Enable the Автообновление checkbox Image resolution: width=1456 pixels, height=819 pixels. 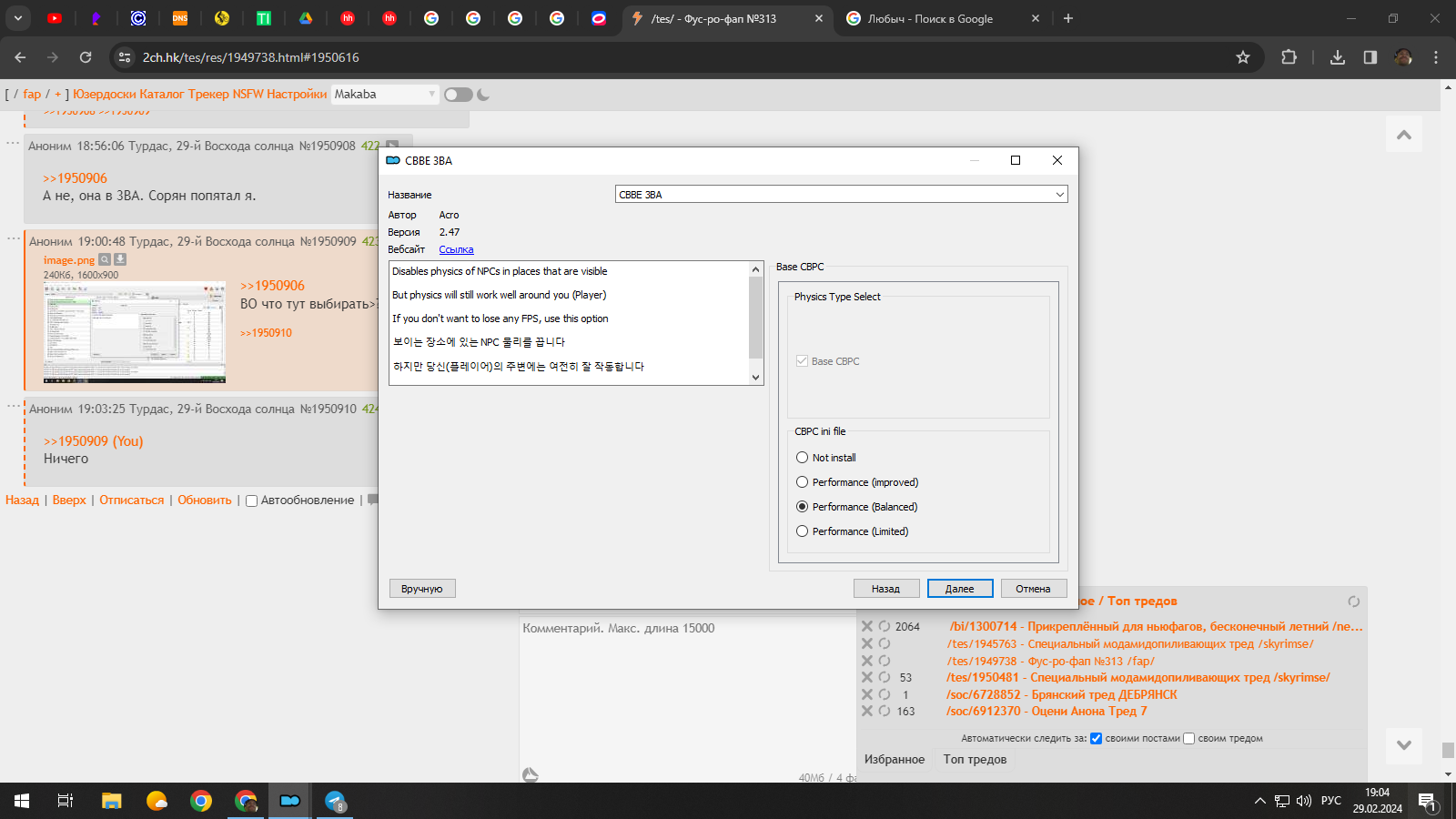click(252, 500)
